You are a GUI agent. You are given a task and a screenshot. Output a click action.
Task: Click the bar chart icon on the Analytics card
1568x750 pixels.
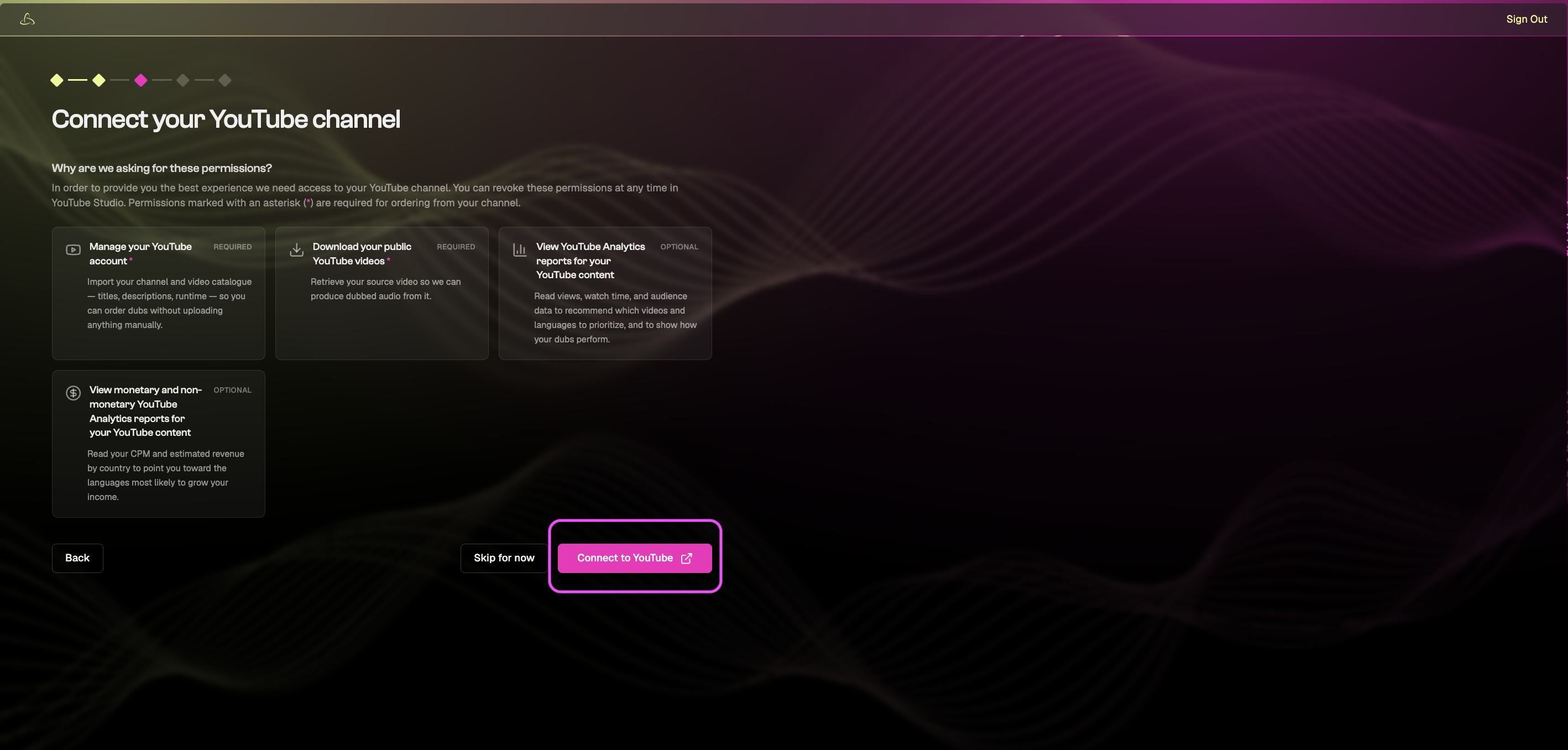pos(520,249)
